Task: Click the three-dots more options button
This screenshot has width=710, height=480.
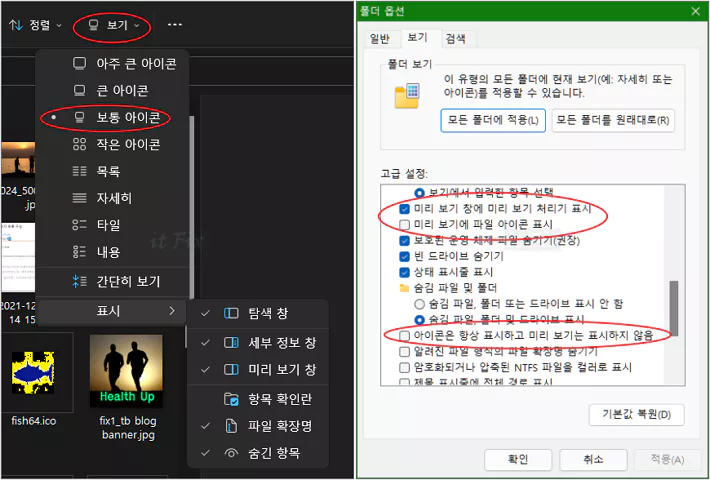Action: click(175, 25)
